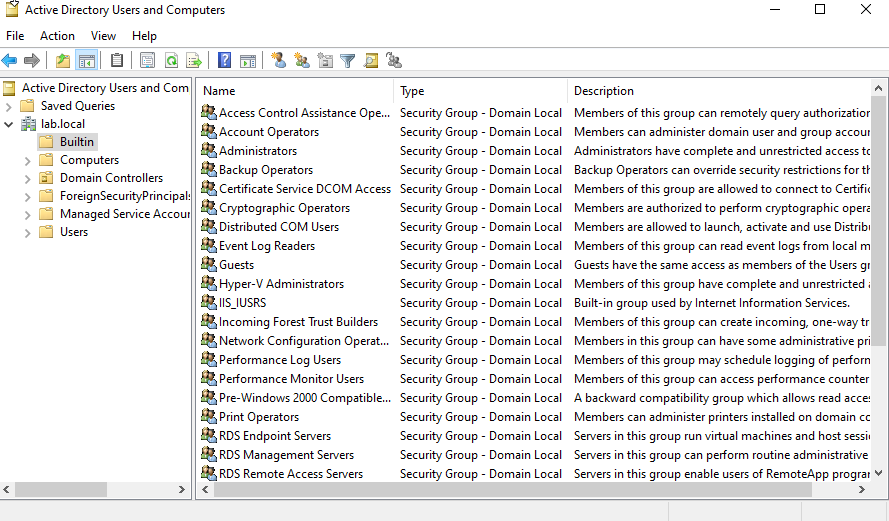
Task: Click the Guests group icon
Action: (209, 264)
